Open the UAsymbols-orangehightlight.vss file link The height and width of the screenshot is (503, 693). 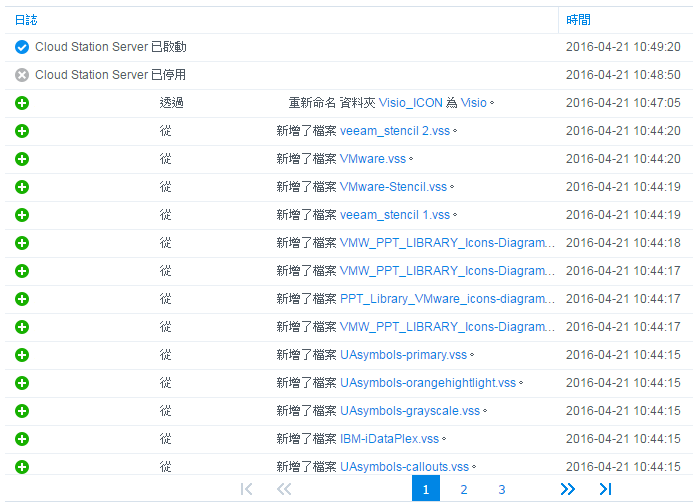click(428, 383)
